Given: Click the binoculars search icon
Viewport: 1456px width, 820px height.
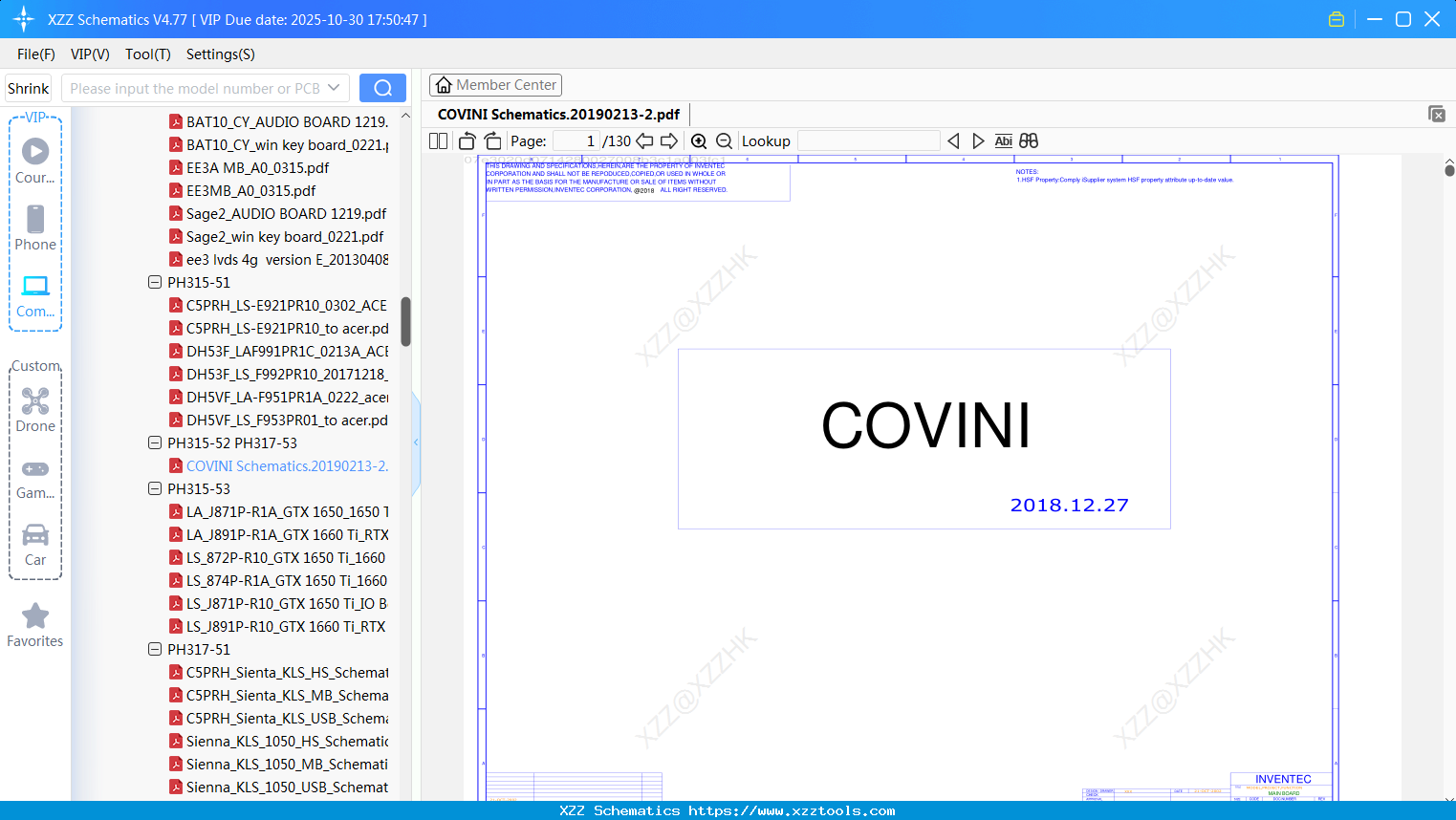Looking at the screenshot, I should click(1029, 140).
